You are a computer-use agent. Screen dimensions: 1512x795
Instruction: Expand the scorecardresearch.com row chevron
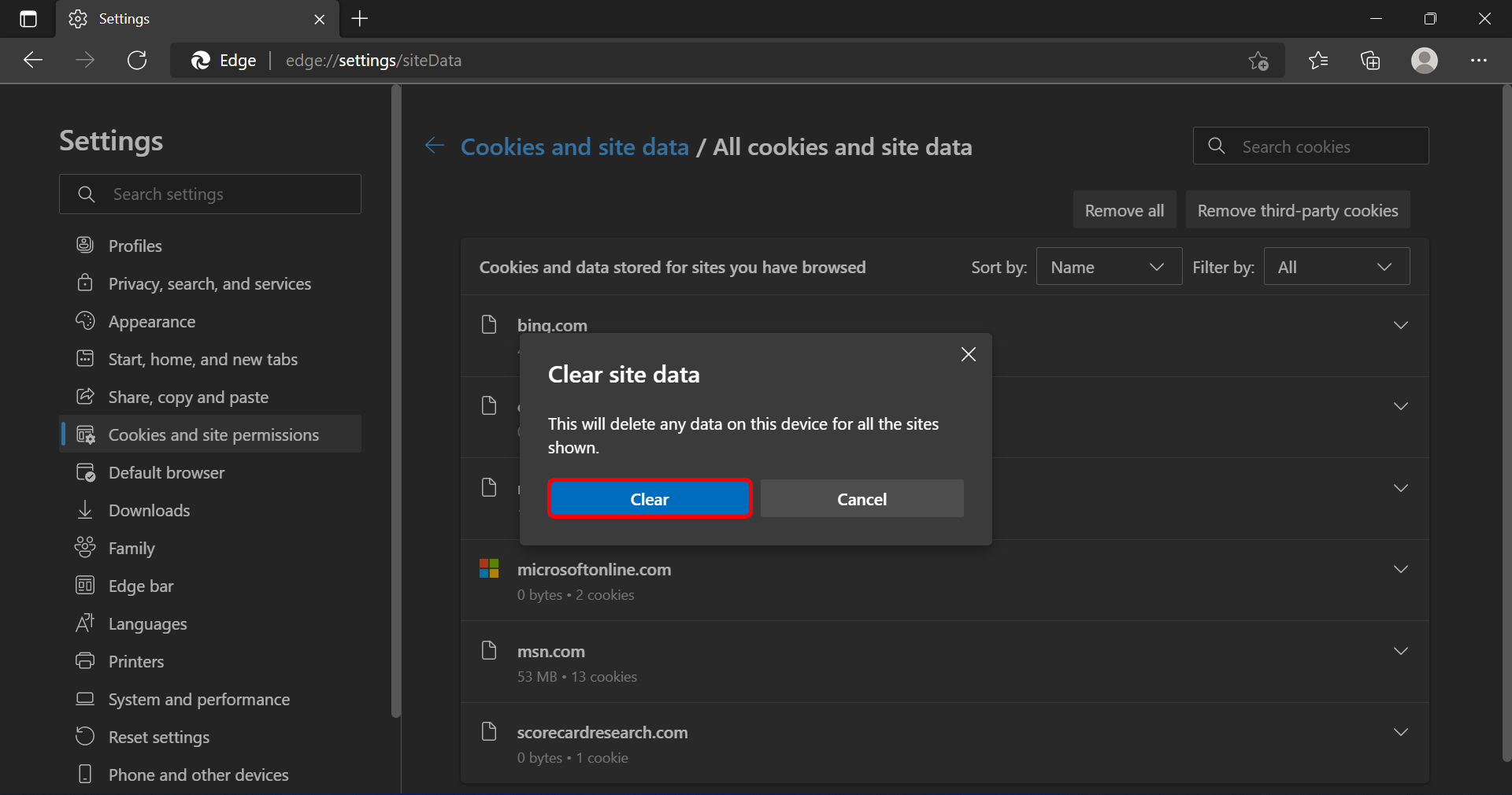point(1400,732)
